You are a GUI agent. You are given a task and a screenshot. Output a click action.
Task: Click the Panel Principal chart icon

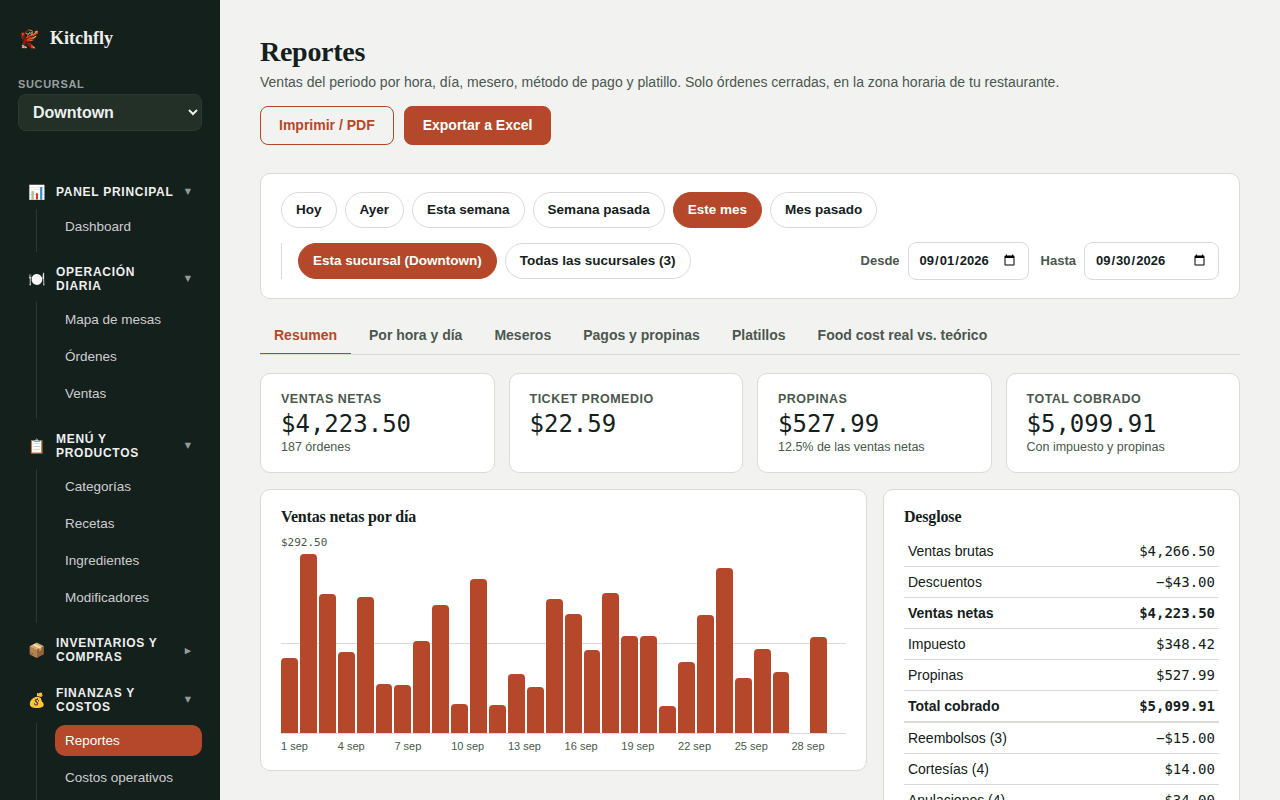[x=37, y=191]
